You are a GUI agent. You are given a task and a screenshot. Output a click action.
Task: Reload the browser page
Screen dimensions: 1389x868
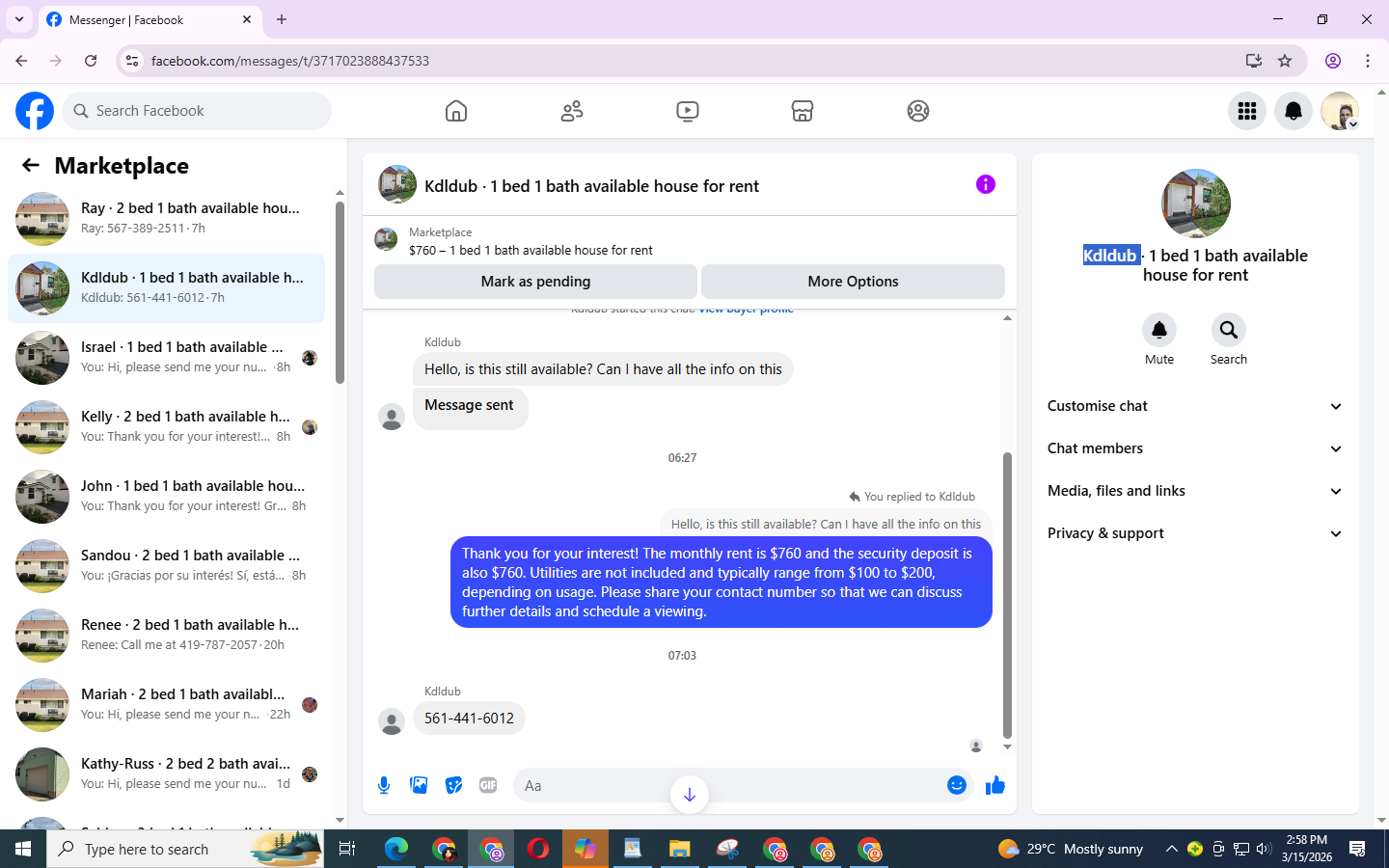click(x=91, y=61)
